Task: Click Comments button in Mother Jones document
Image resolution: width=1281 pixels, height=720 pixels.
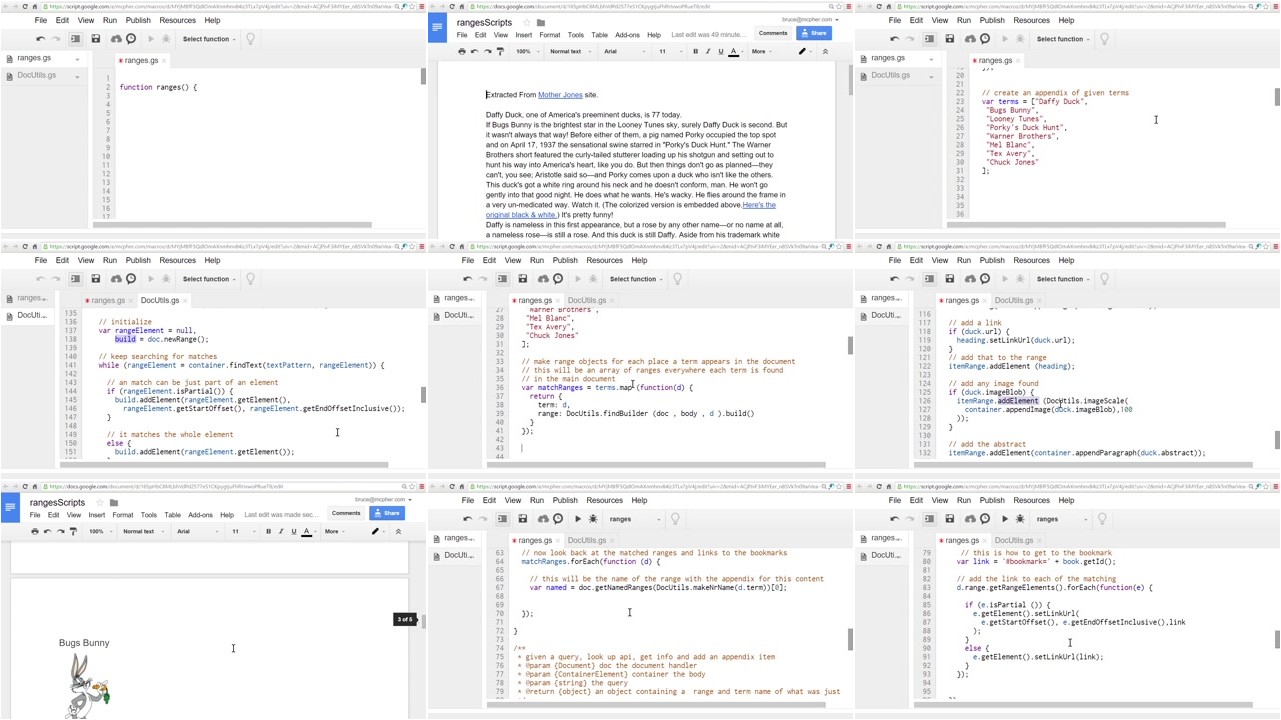Action: [773, 33]
